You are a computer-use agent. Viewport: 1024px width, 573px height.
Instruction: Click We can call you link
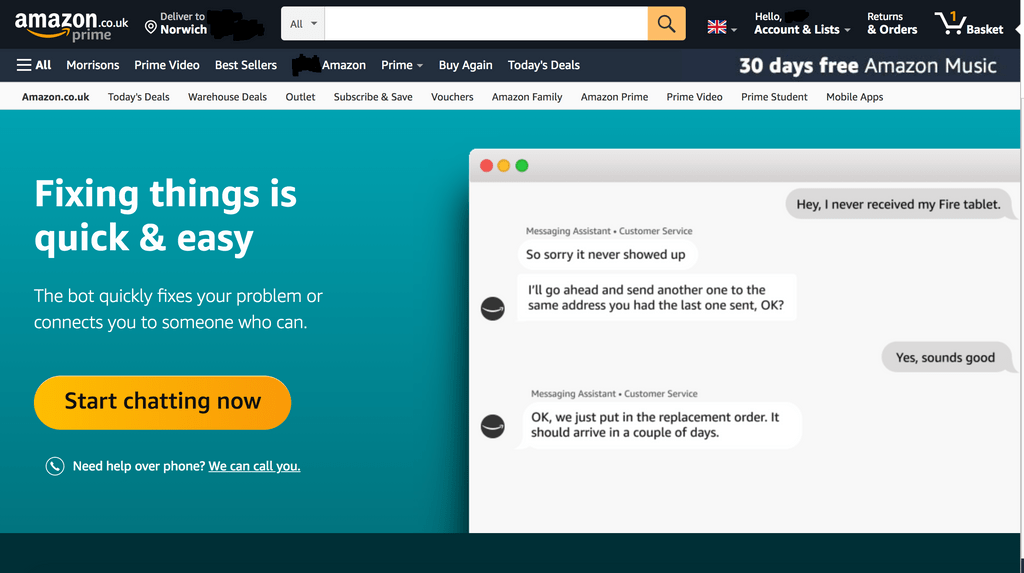coord(254,466)
